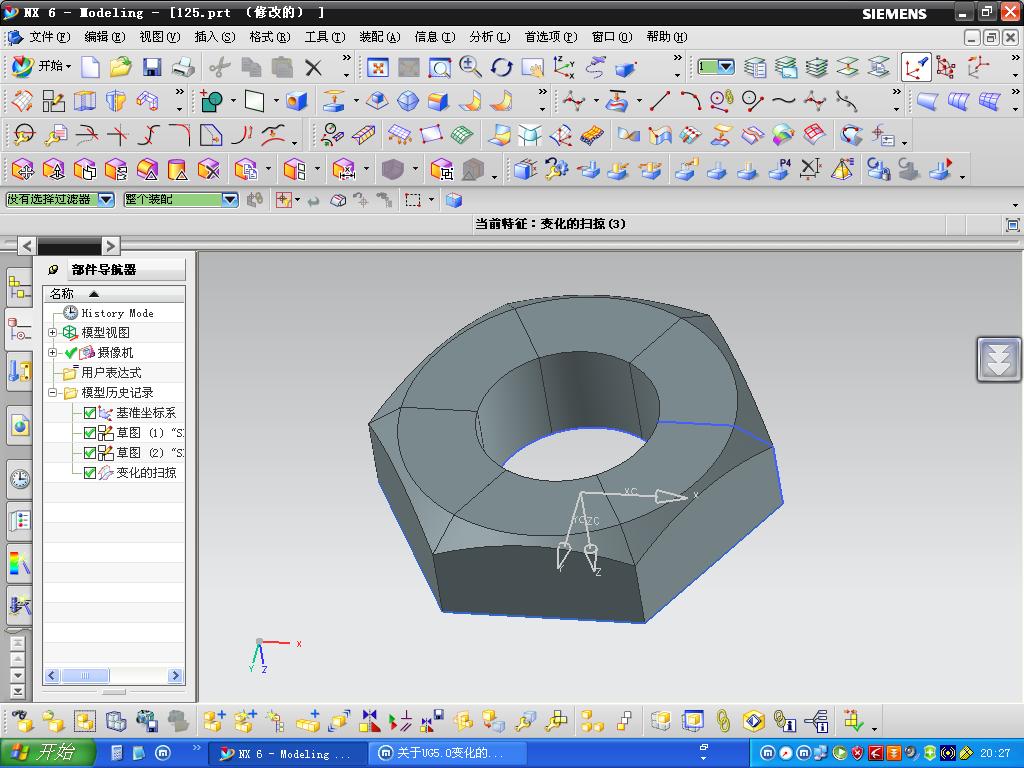1024x768 pixels.
Task: Click the Sketch icon in the feature toolbar
Action: (54, 101)
